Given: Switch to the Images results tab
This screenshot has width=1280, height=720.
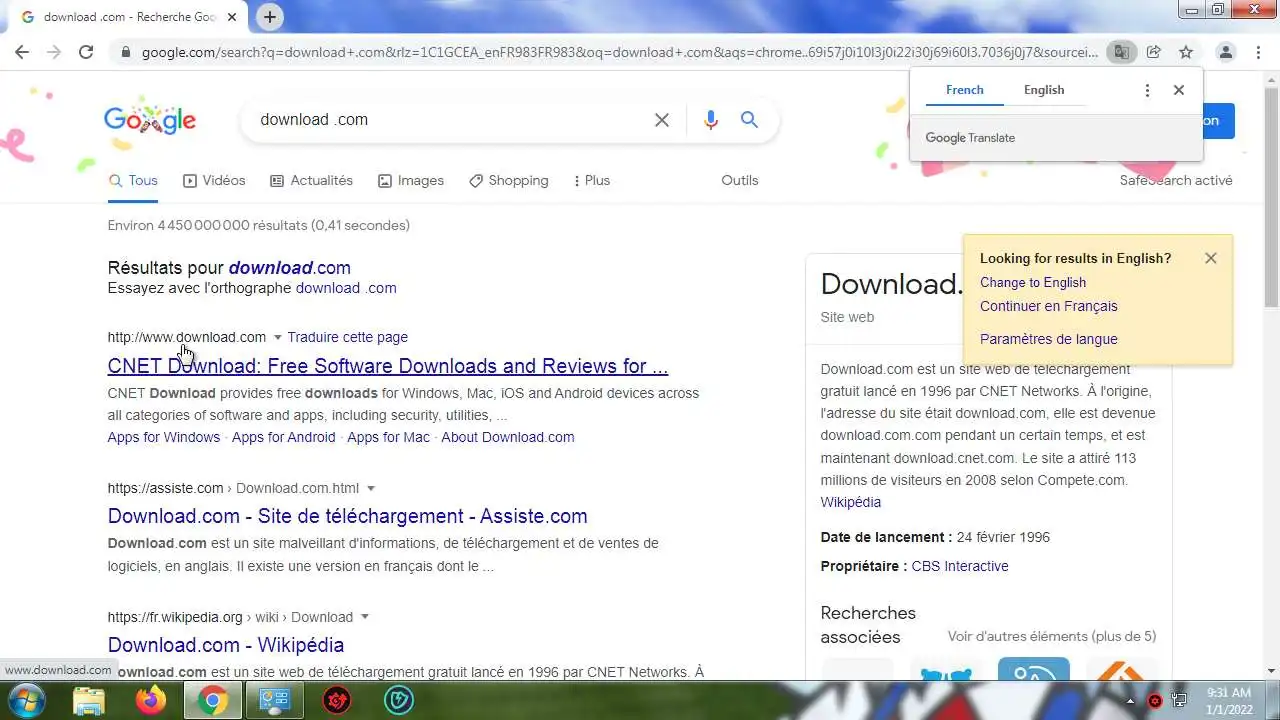Looking at the screenshot, I should point(411,181).
